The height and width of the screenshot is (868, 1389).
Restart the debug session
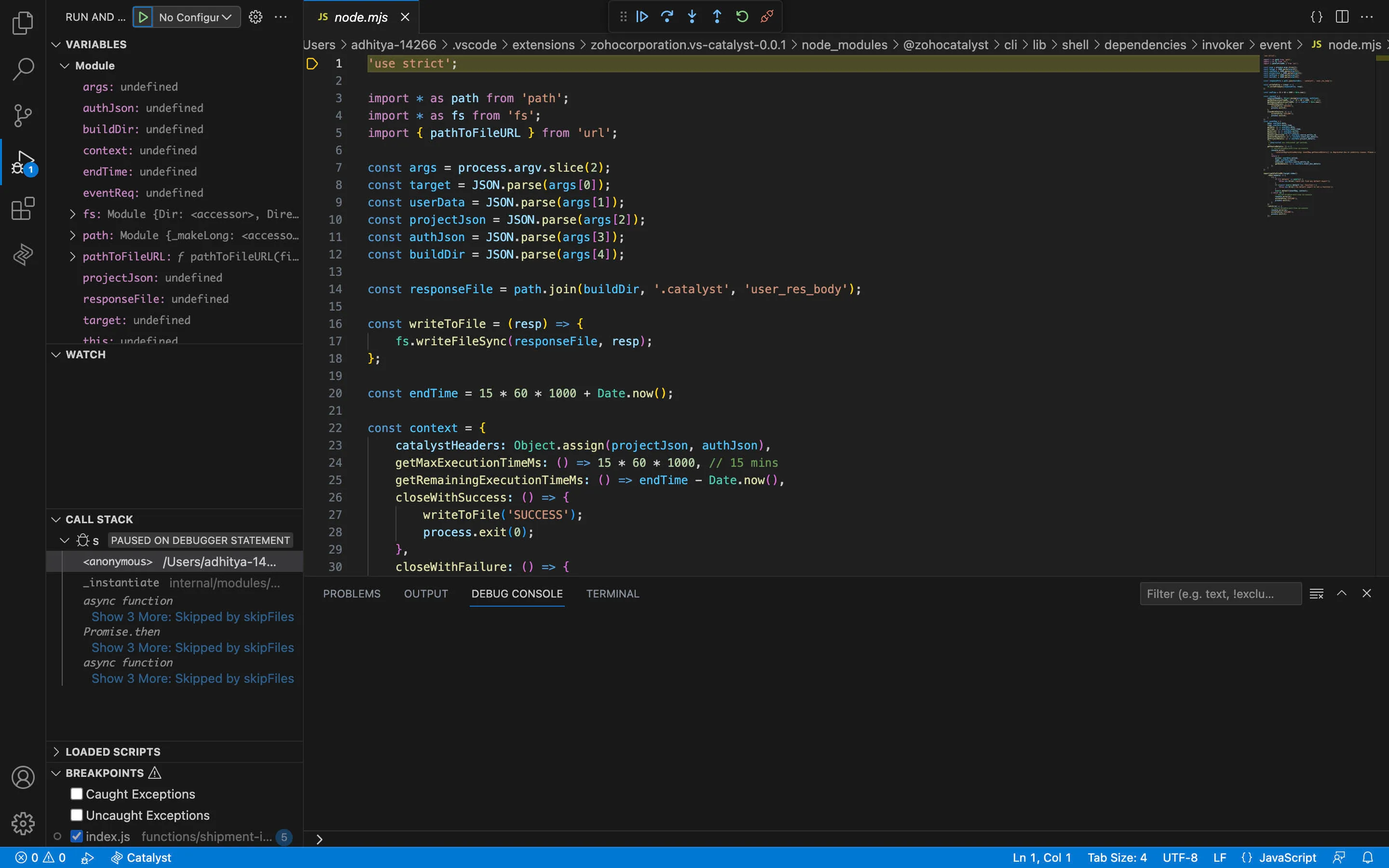pos(742,17)
